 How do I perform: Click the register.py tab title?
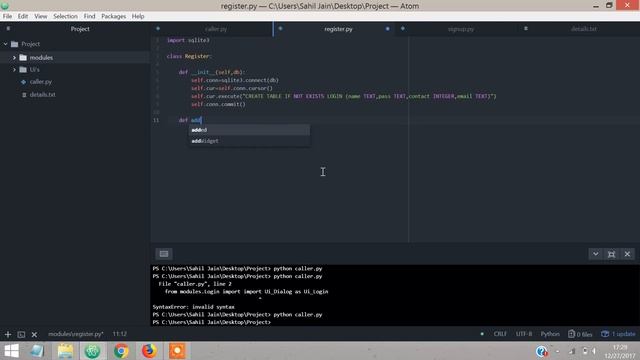tap(338, 29)
